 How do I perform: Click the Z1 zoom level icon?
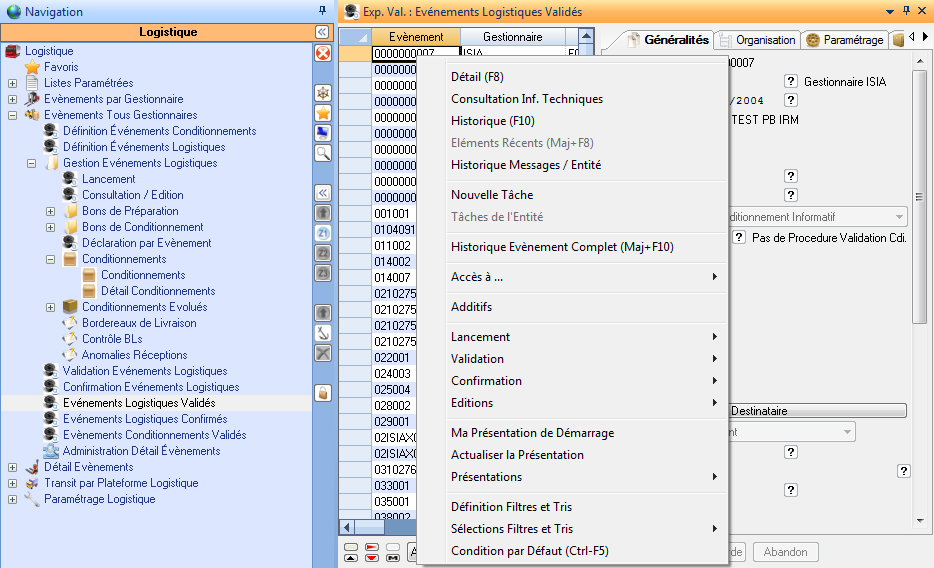pyautogui.click(x=323, y=233)
